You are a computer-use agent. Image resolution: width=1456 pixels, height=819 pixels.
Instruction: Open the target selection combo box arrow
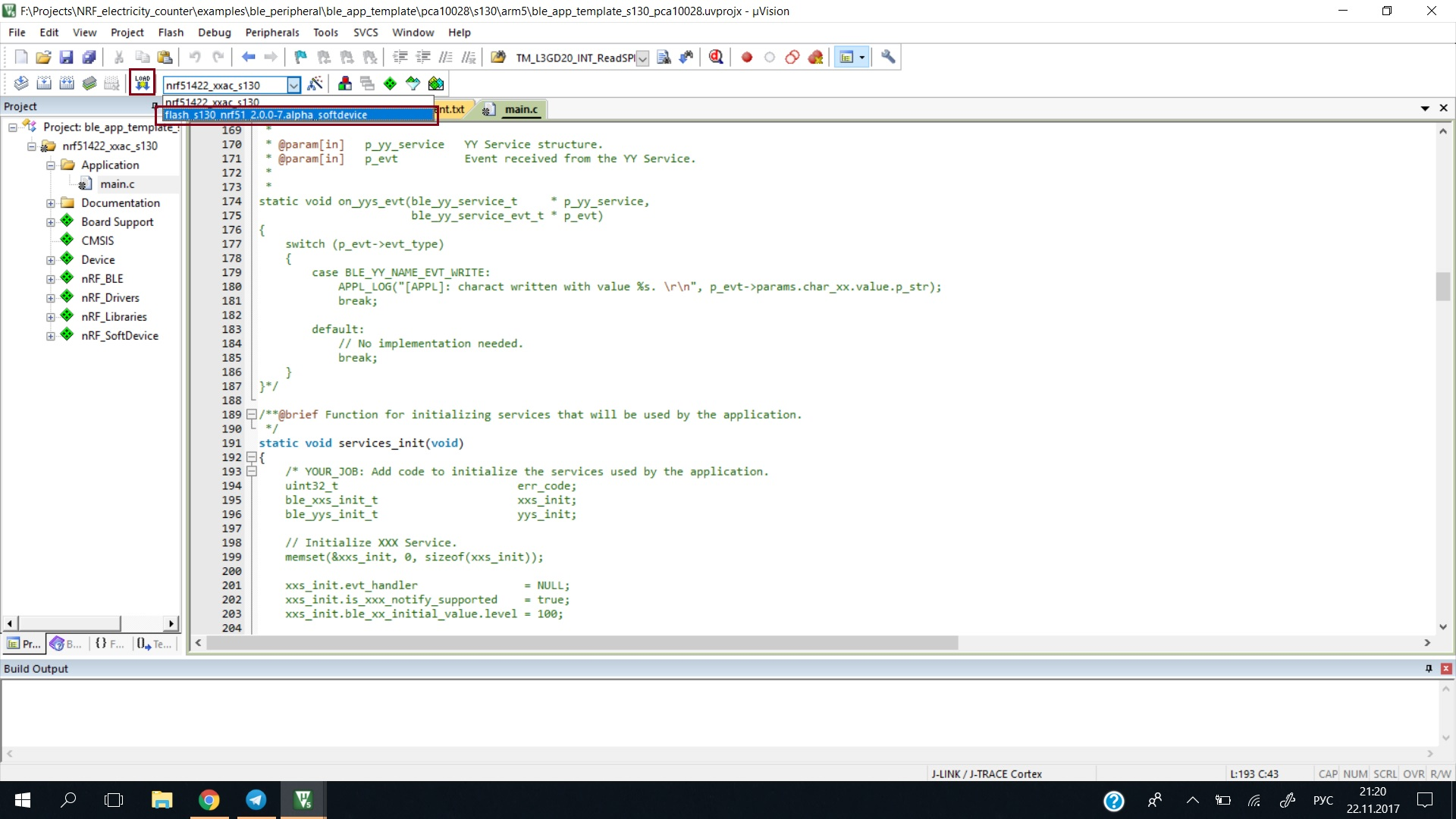[x=293, y=85]
